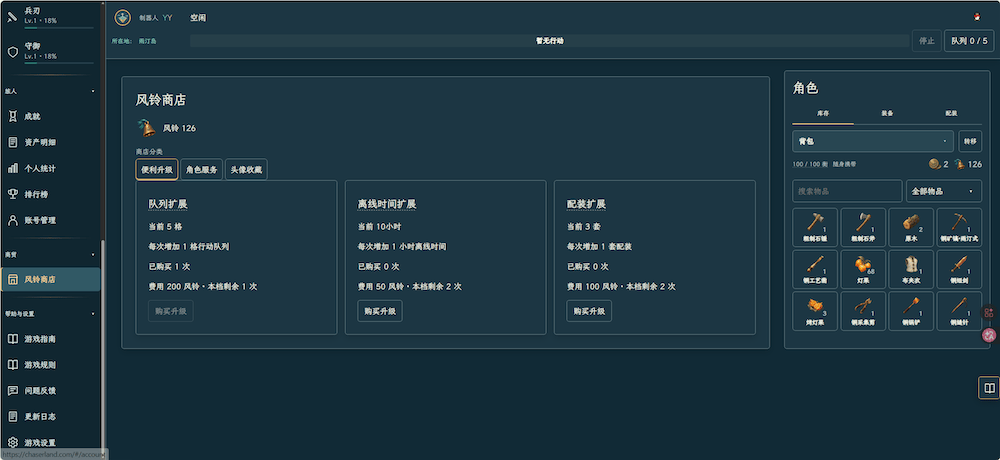Screen dimensions: 1000x460
Task: Click the 兵刃 experience progress bar
Action: 59,27
